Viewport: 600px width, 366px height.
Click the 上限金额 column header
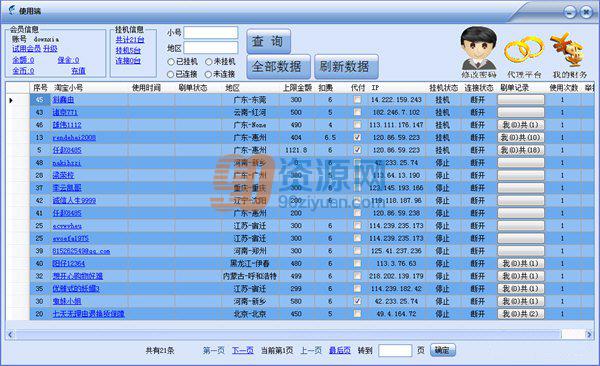click(x=297, y=88)
